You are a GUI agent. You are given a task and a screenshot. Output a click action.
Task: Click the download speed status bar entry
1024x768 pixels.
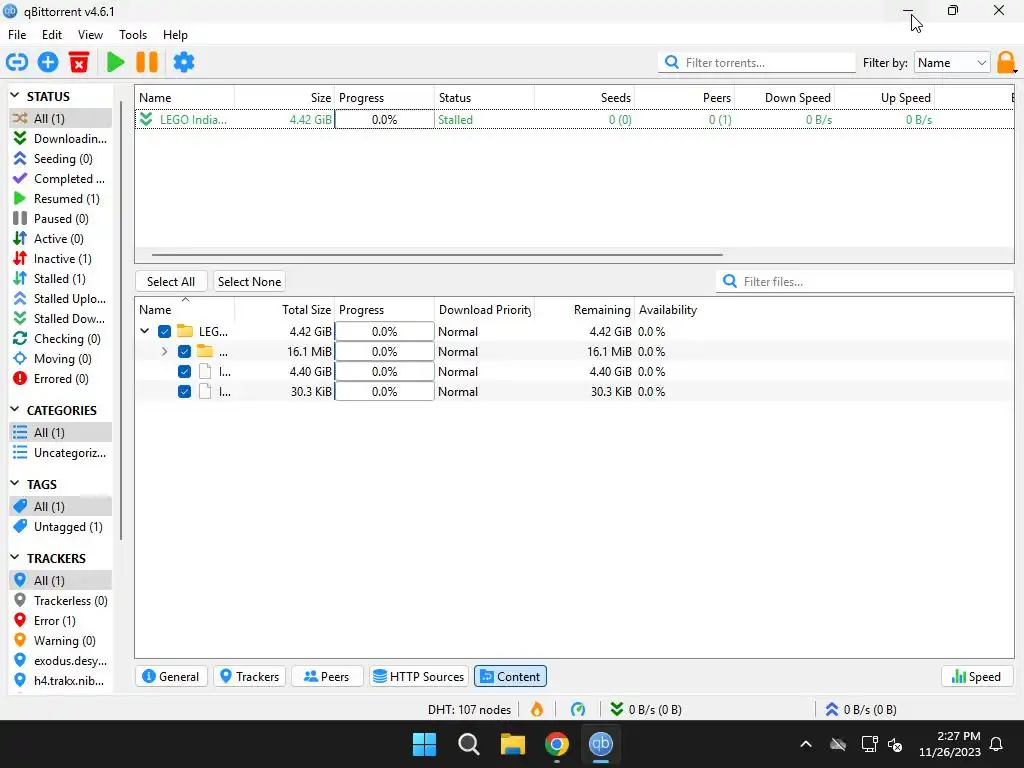point(646,710)
